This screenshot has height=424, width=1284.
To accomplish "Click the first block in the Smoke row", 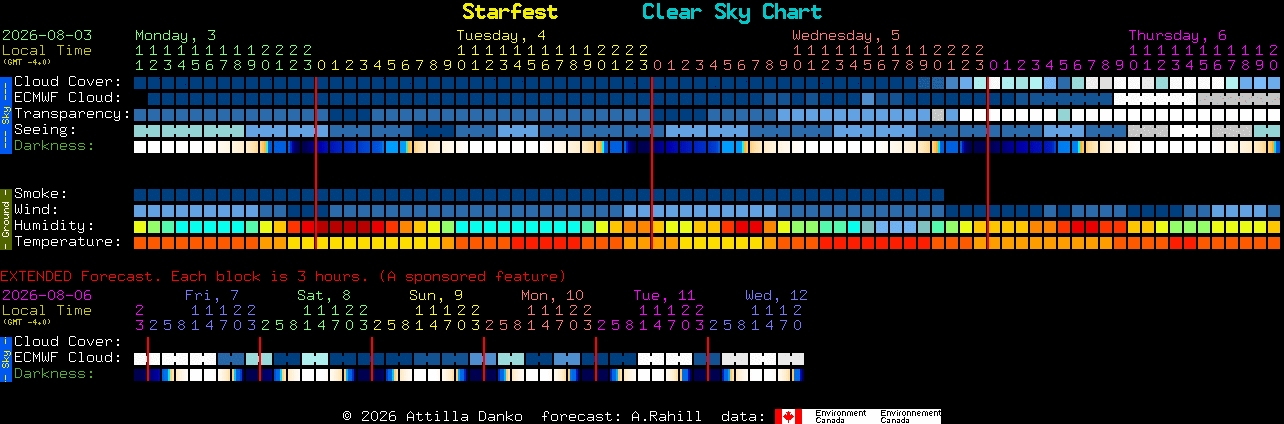I will [140, 194].
